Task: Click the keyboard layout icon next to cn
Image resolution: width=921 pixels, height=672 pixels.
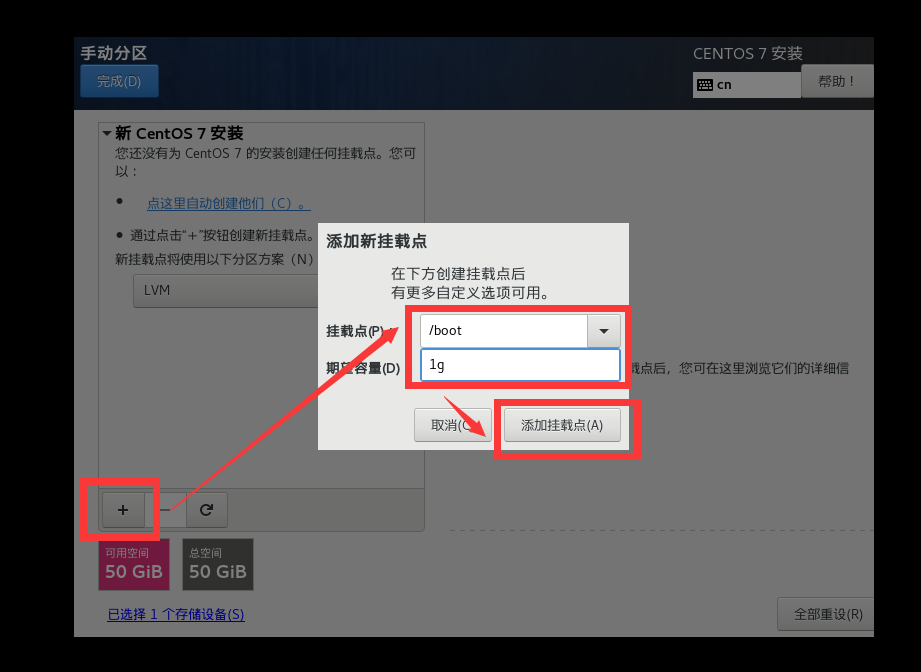Action: [705, 85]
